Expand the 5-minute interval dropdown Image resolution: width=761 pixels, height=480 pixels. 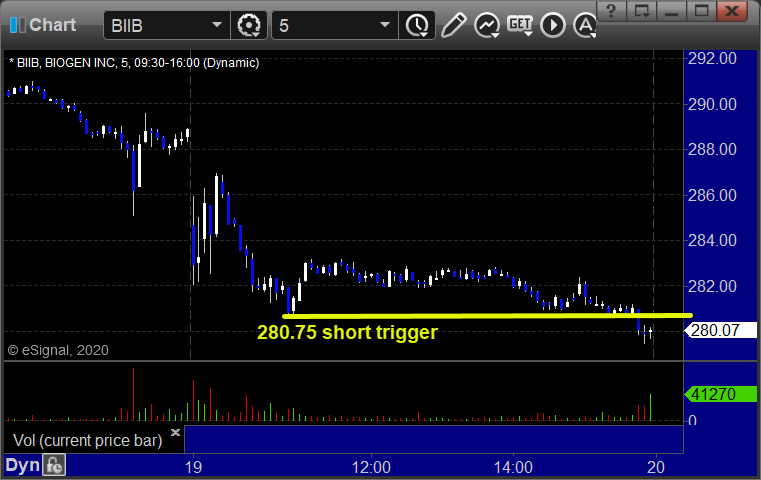click(384, 25)
